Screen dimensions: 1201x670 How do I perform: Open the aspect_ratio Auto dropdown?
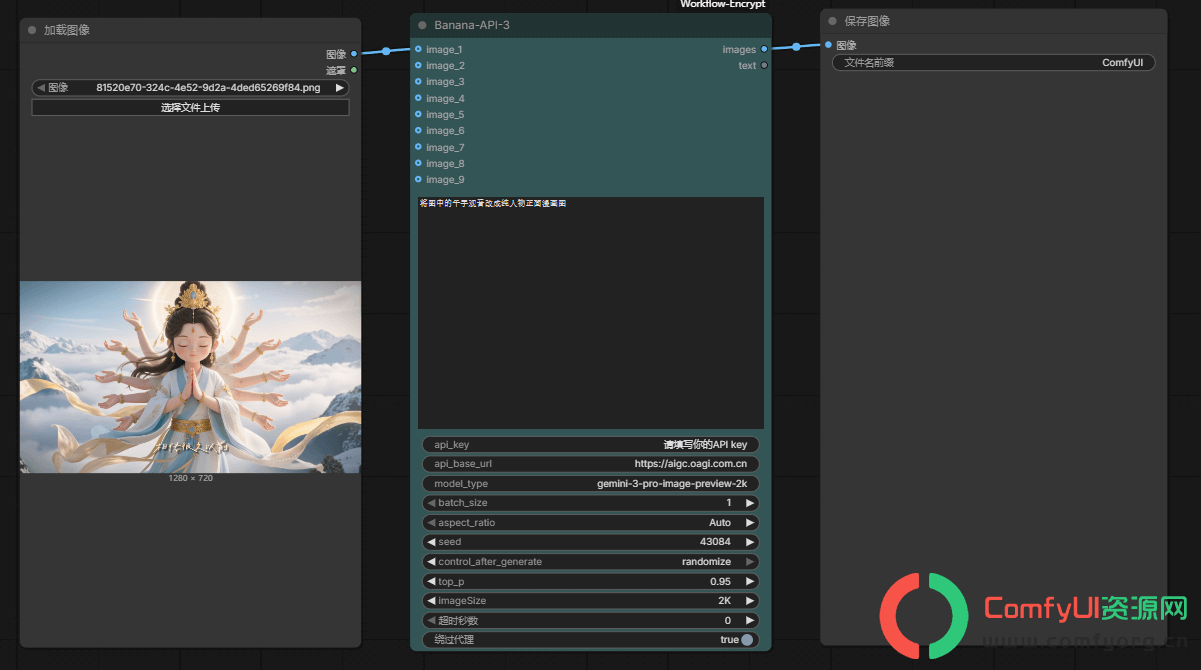point(590,522)
